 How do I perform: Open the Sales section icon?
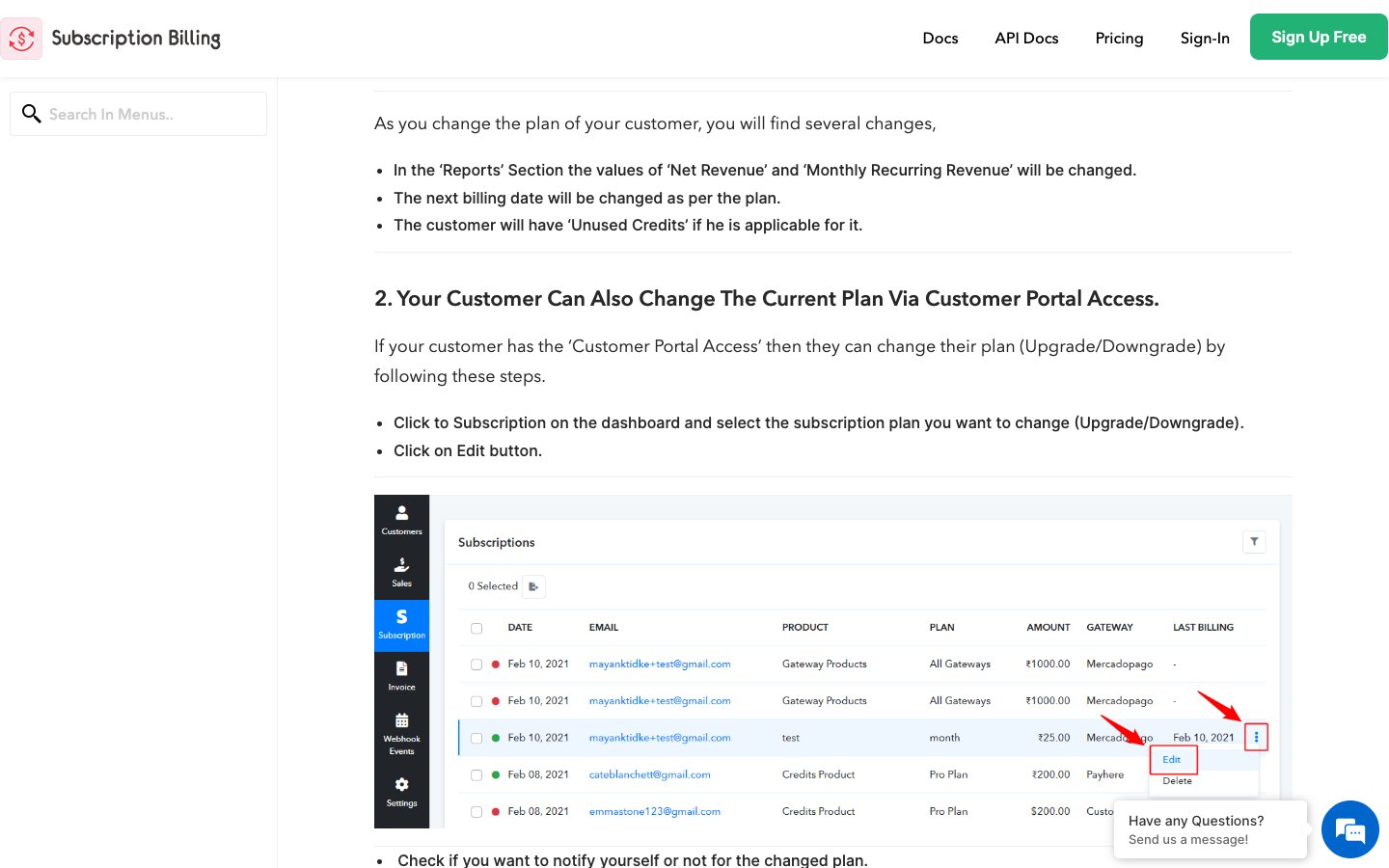pyautogui.click(x=401, y=571)
